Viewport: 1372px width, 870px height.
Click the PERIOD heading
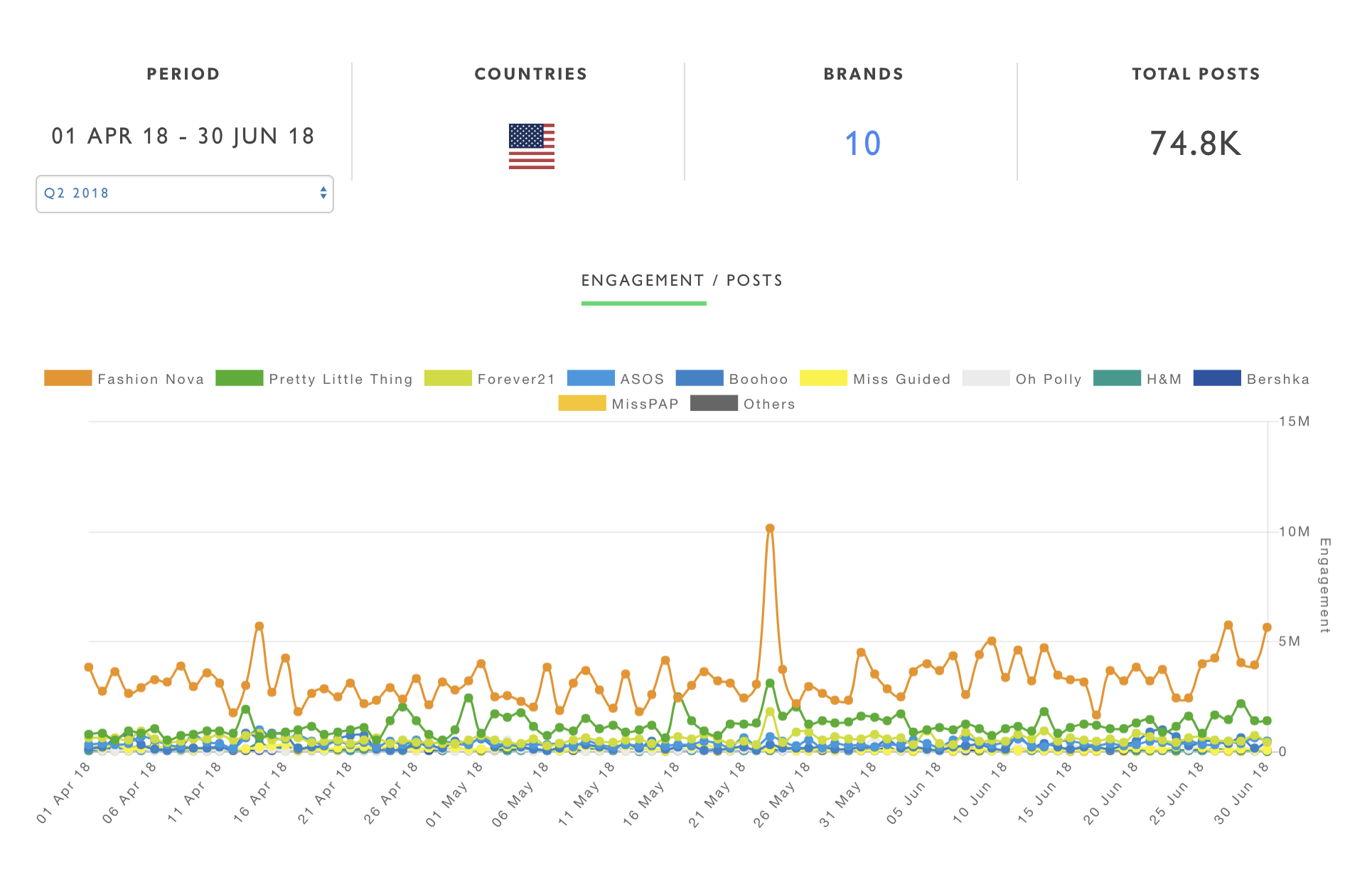[x=183, y=74]
